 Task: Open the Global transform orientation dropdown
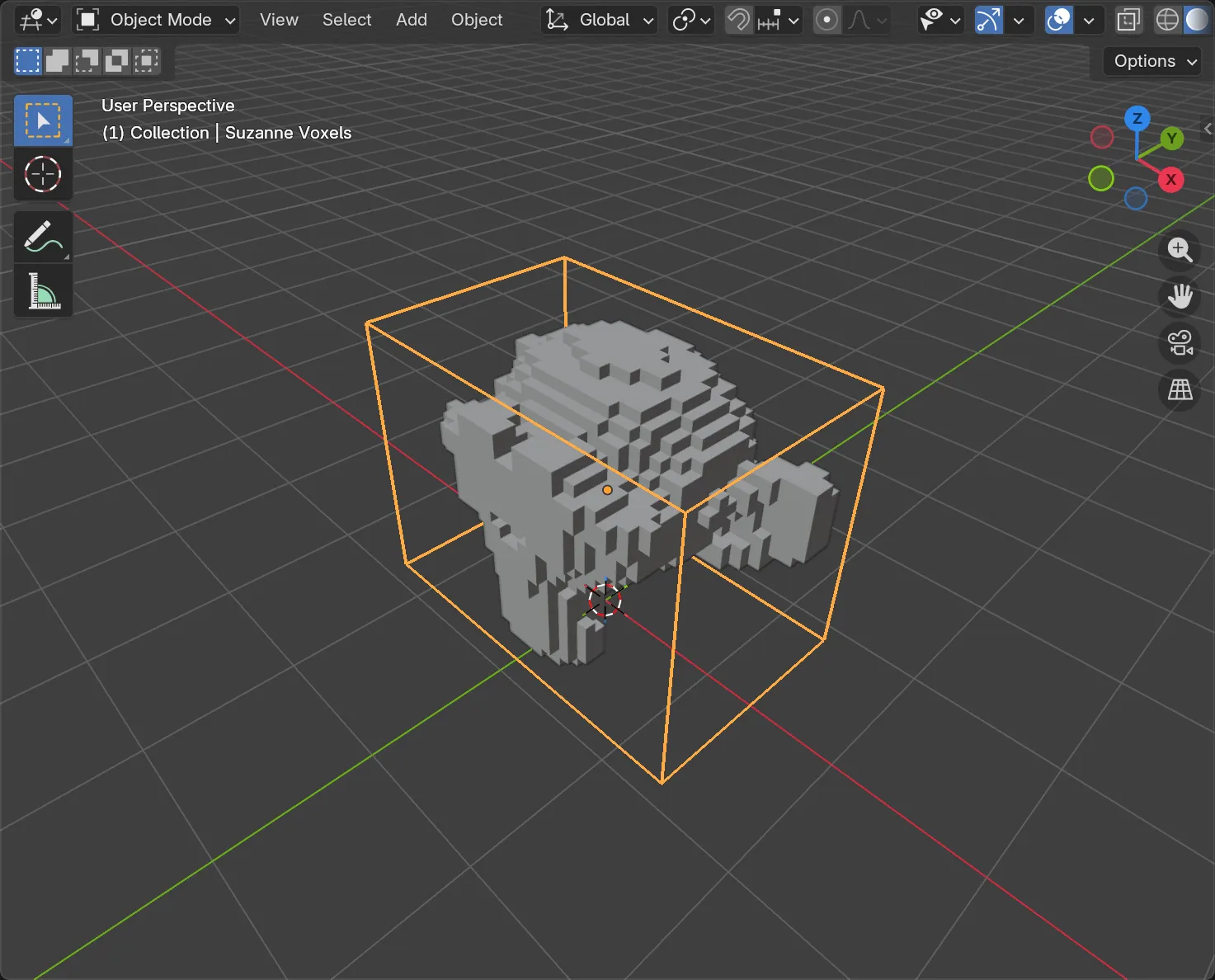[x=600, y=20]
